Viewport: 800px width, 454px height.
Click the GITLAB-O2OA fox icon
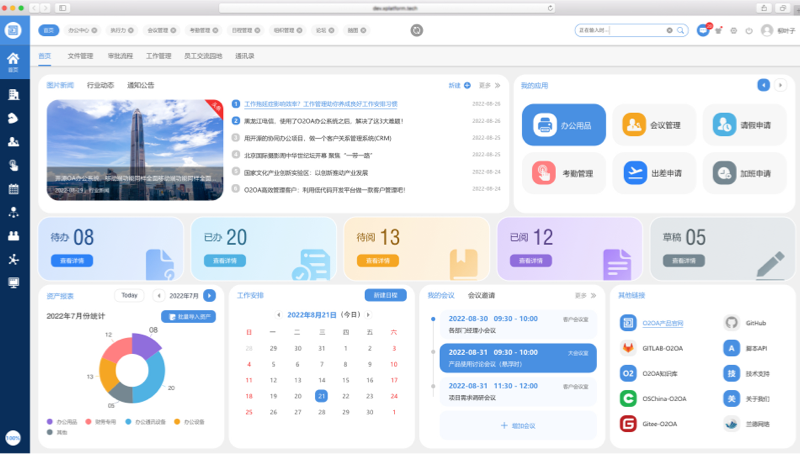(x=628, y=348)
